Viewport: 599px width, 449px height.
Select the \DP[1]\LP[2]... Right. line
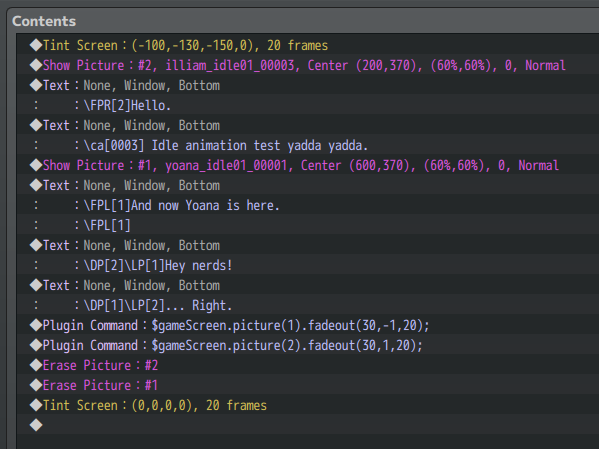click(308, 305)
